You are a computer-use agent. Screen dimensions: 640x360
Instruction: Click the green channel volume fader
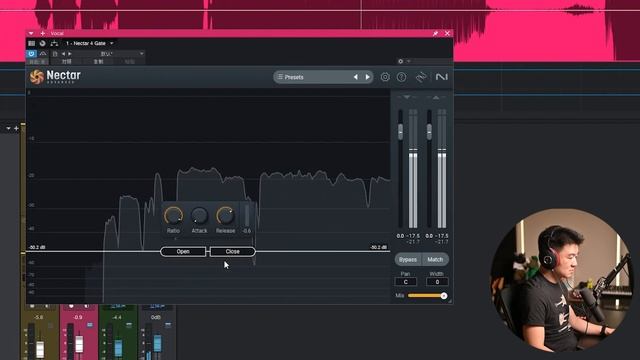click(x=118, y=348)
